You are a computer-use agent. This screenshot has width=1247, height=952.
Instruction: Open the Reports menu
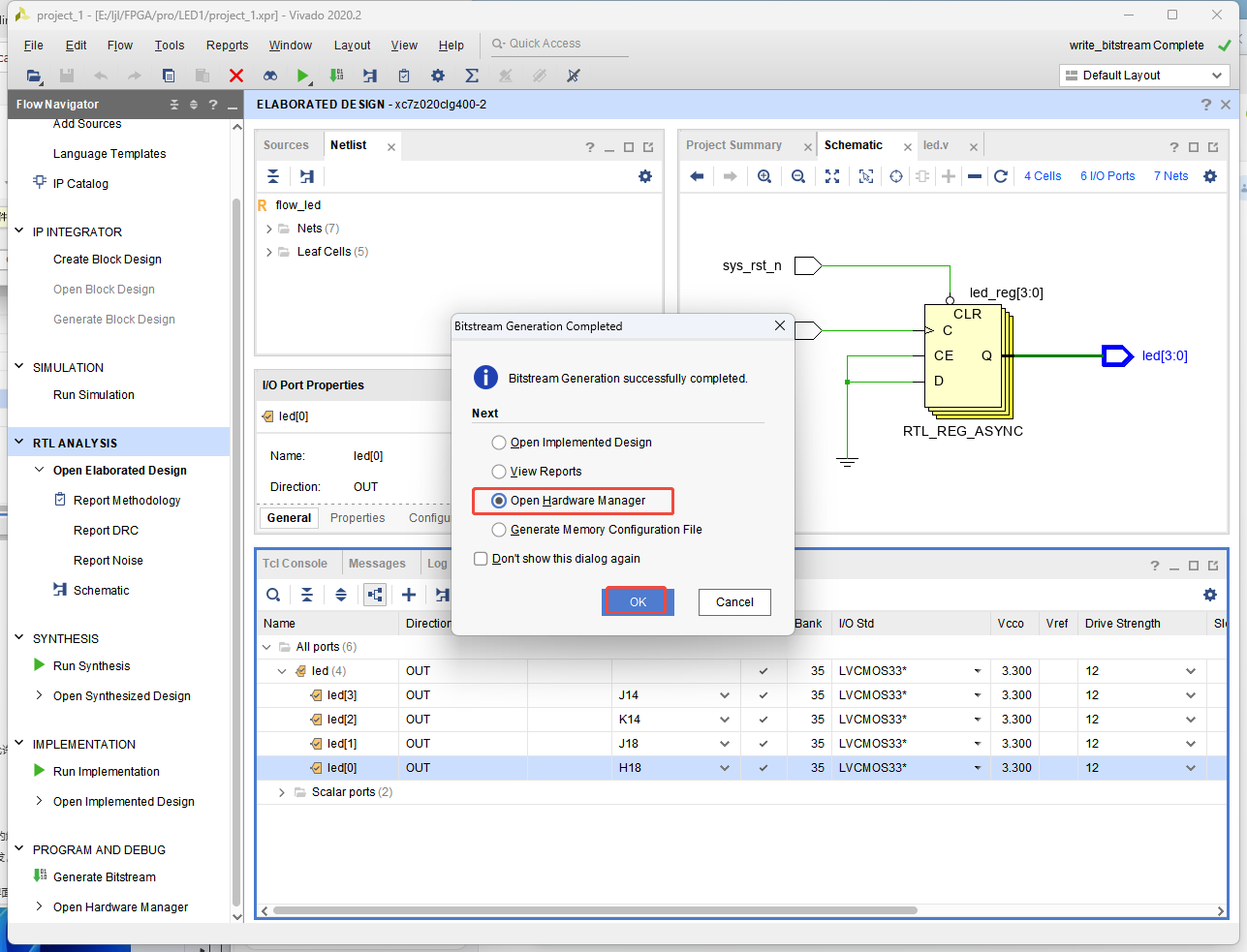pos(227,46)
